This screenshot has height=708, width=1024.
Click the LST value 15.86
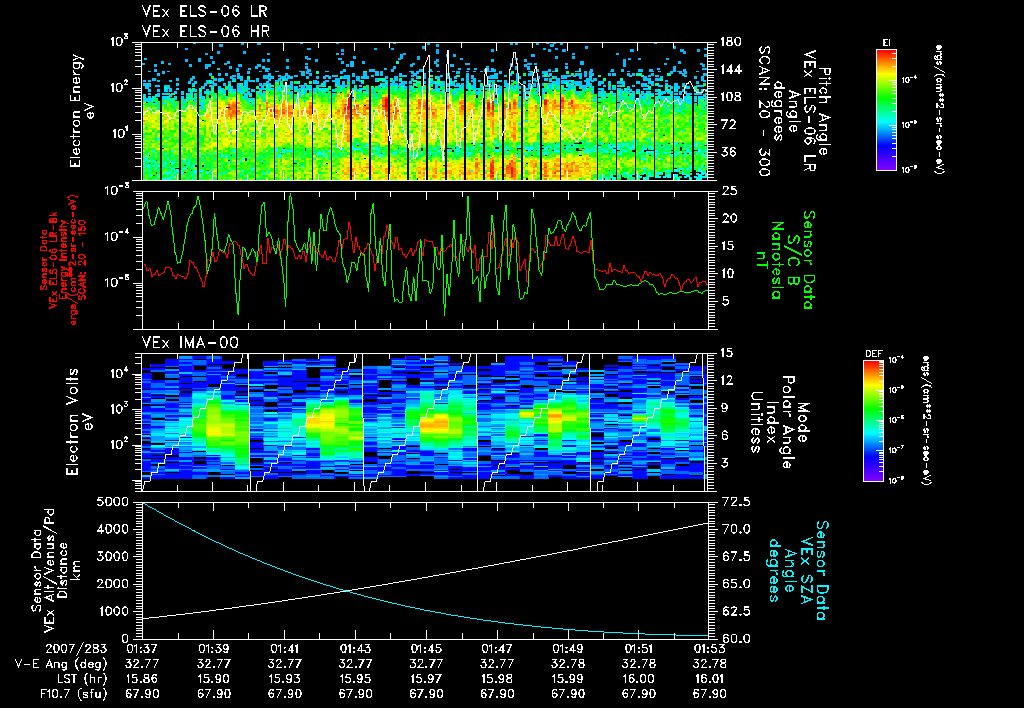coord(142,679)
